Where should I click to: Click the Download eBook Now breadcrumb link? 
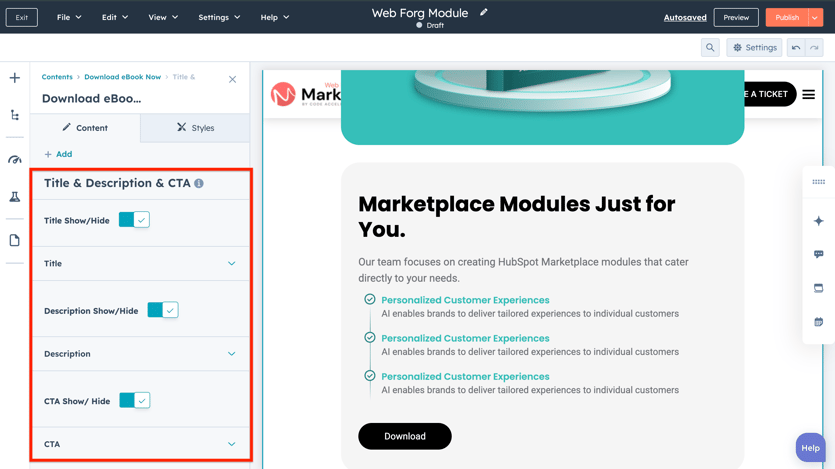click(122, 77)
